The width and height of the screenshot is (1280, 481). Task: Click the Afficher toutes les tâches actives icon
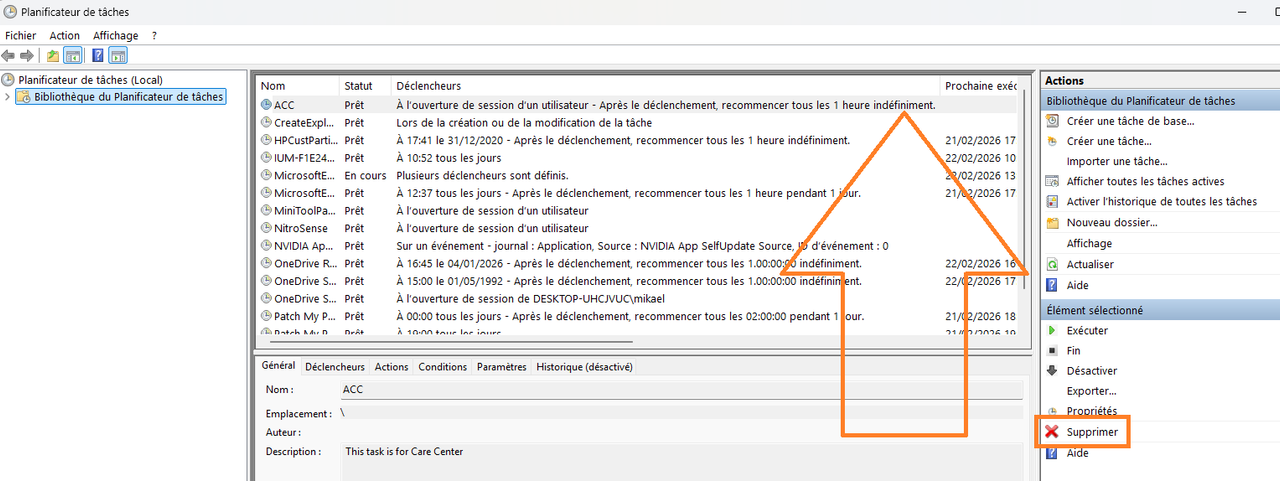(x=1052, y=182)
